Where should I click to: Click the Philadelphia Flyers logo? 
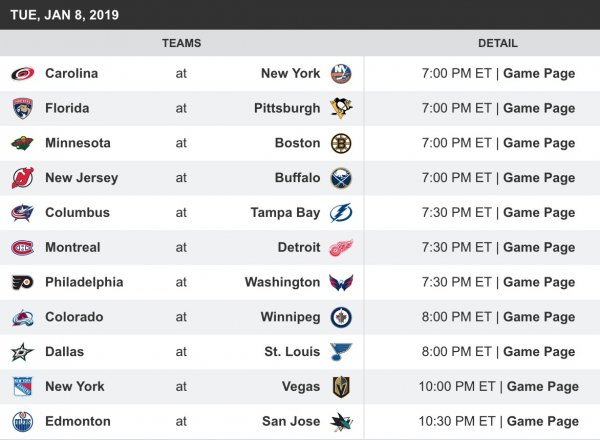click(x=22, y=282)
